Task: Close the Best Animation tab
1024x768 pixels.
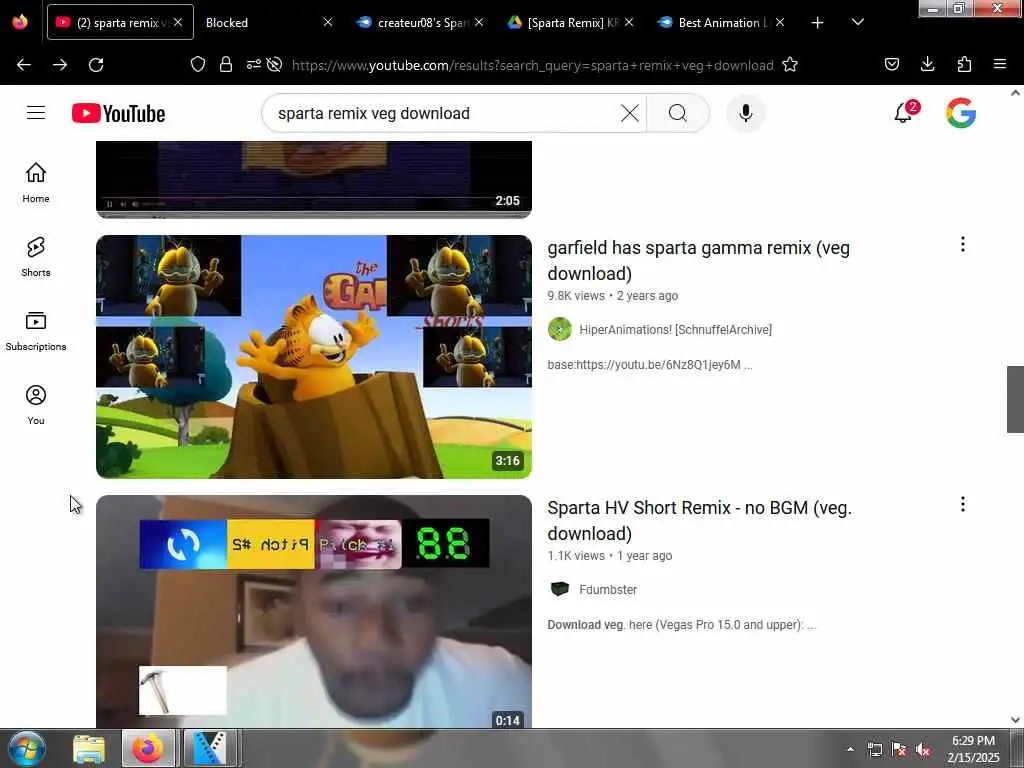Action: 780,22
